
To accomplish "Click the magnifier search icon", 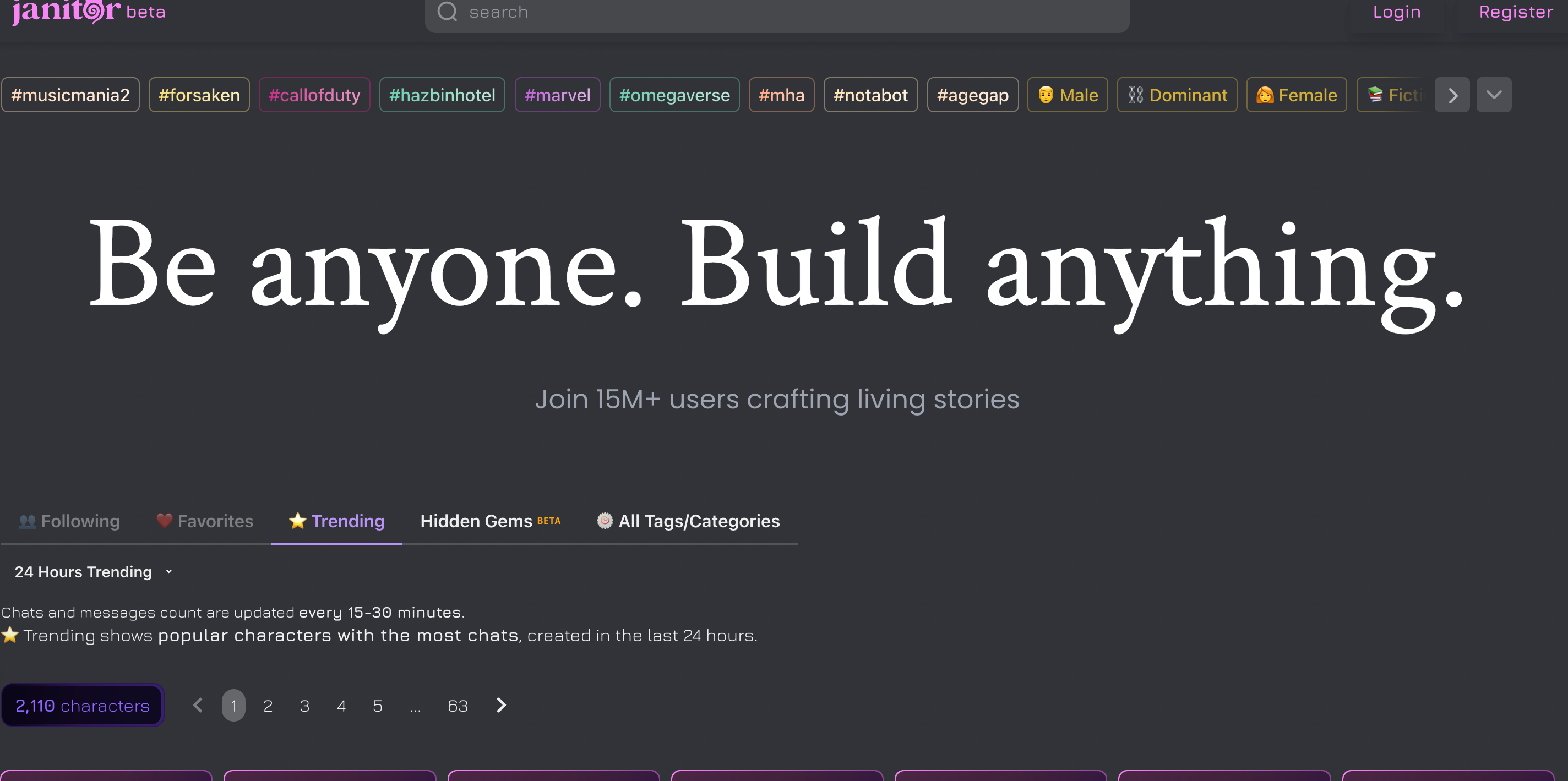I will (x=448, y=12).
